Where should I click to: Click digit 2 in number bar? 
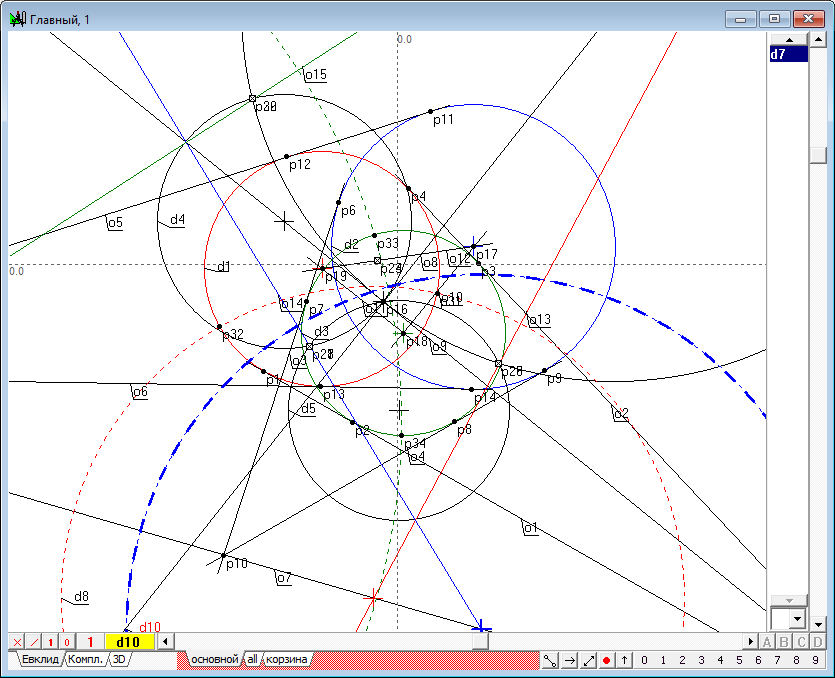pyautogui.click(x=682, y=660)
